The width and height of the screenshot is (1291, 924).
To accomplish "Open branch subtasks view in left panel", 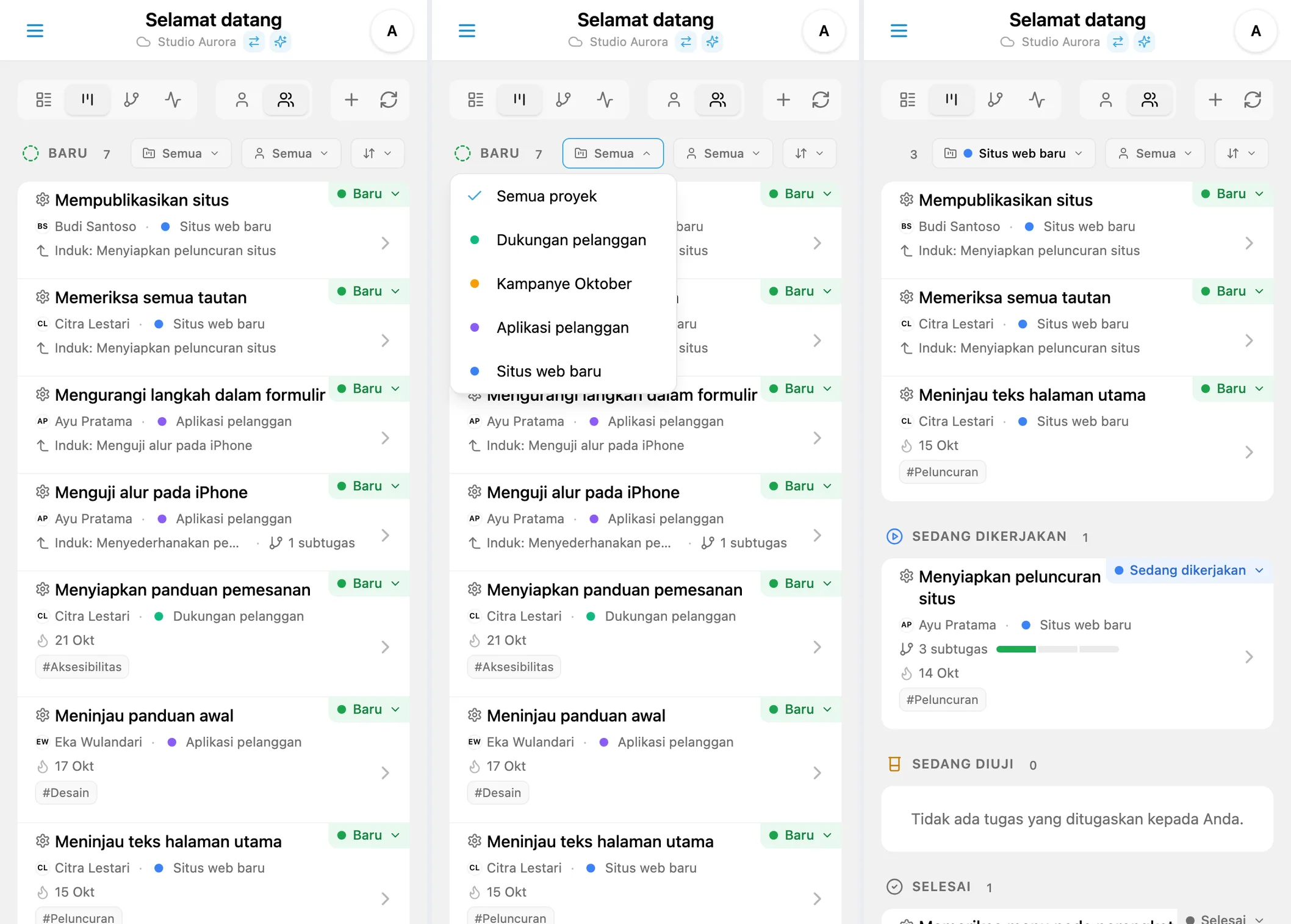I will tap(131, 99).
